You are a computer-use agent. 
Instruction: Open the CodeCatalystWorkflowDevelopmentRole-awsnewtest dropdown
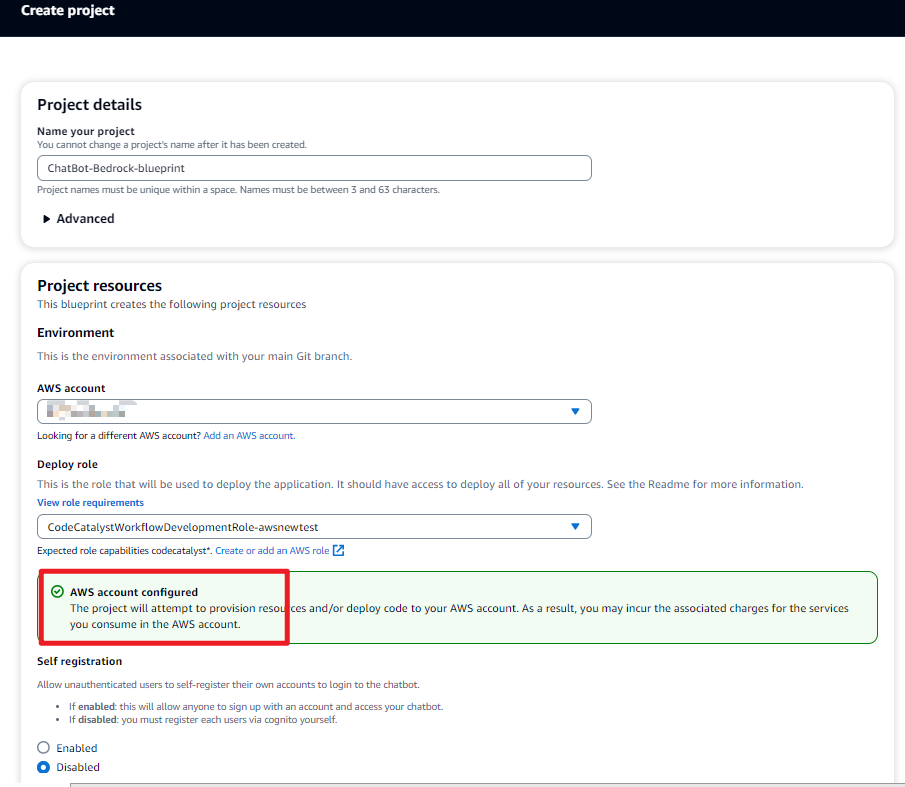pos(300,526)
